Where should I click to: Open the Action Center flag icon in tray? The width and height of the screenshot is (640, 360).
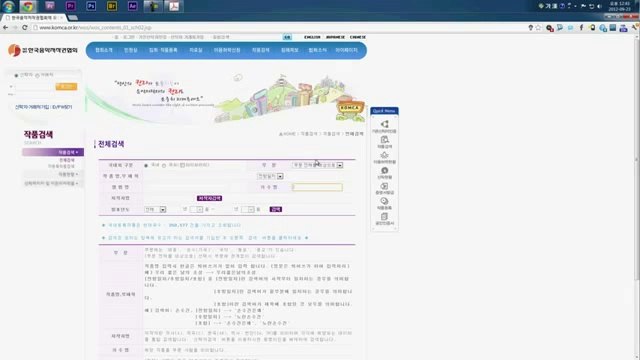[x=584, y=6]
